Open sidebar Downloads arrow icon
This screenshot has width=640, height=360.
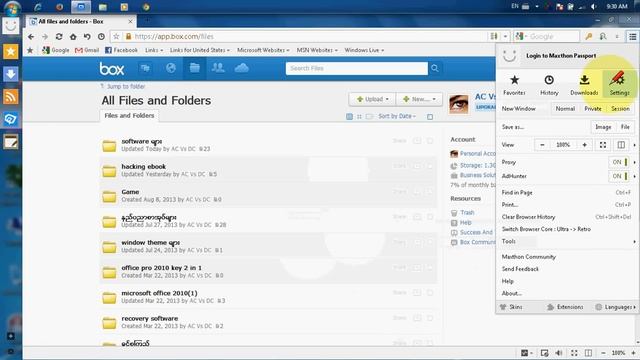pyautogui.click(x=11, y=74)
